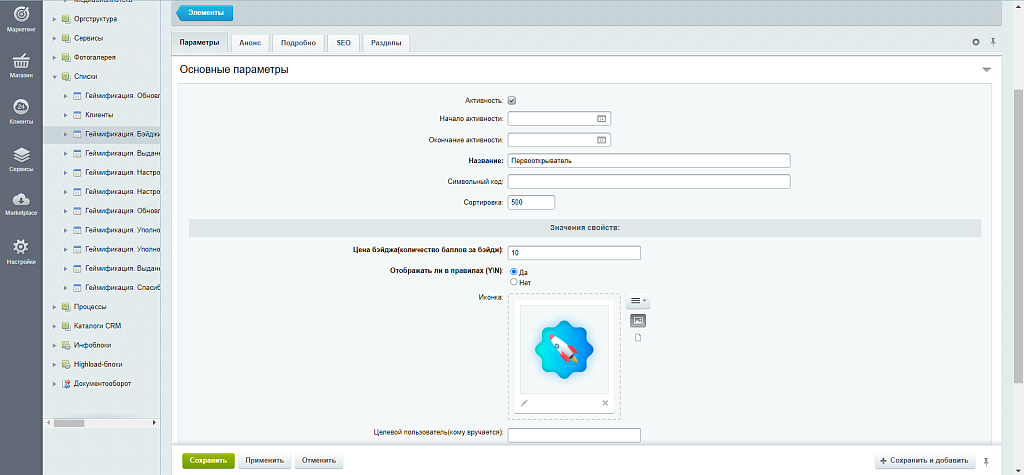1024x475 pixels.
Task: Remove the badge image with X icon
Action: coord(605,403)
